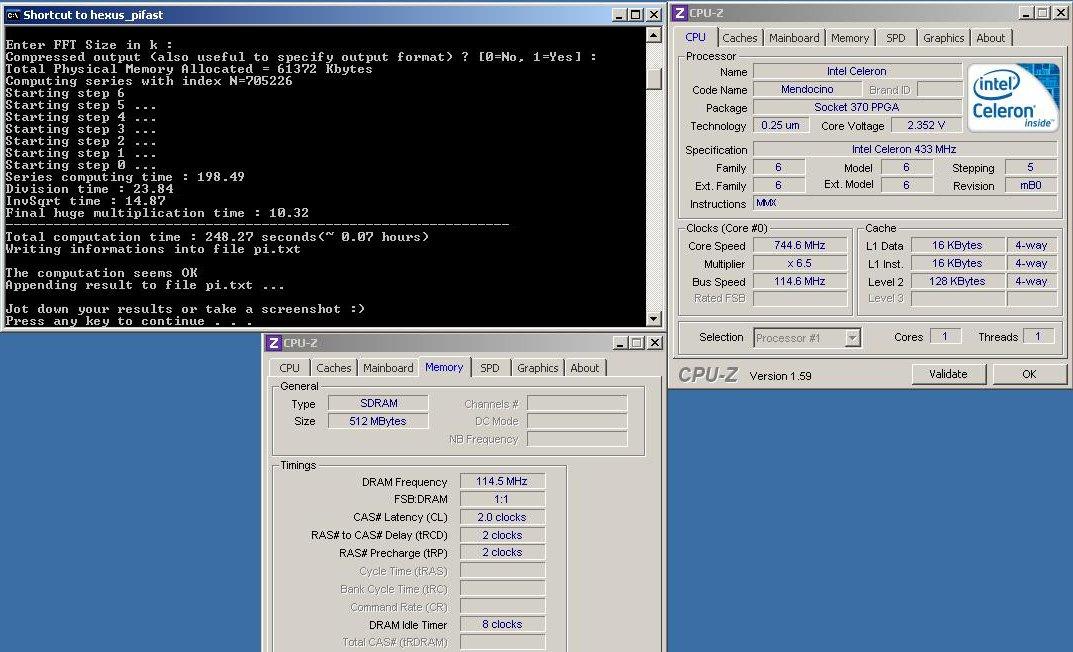Click the console scrollbar up arrow

[654, 35]
